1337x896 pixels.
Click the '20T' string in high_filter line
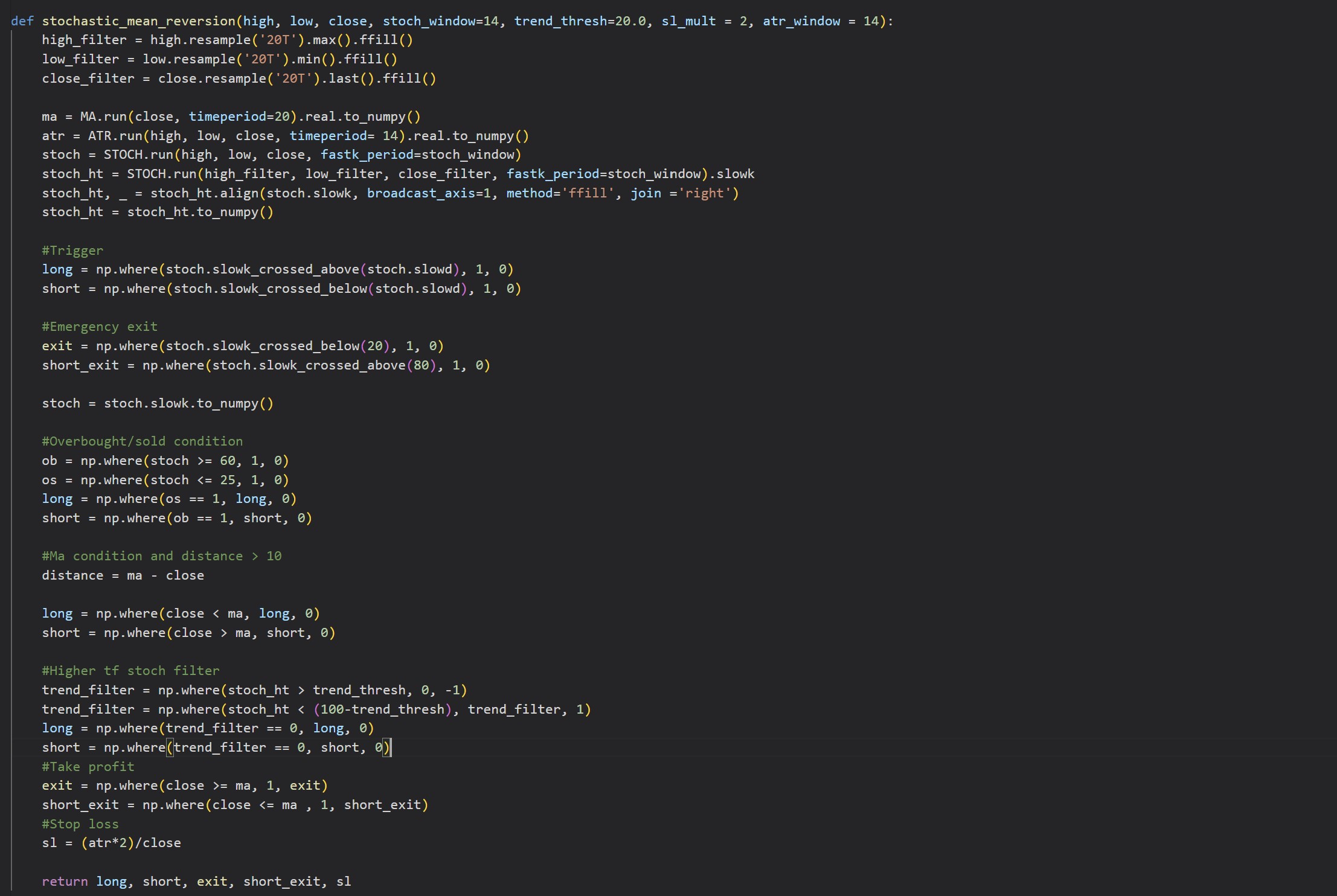pyautogui.click(x=277, y=40)
